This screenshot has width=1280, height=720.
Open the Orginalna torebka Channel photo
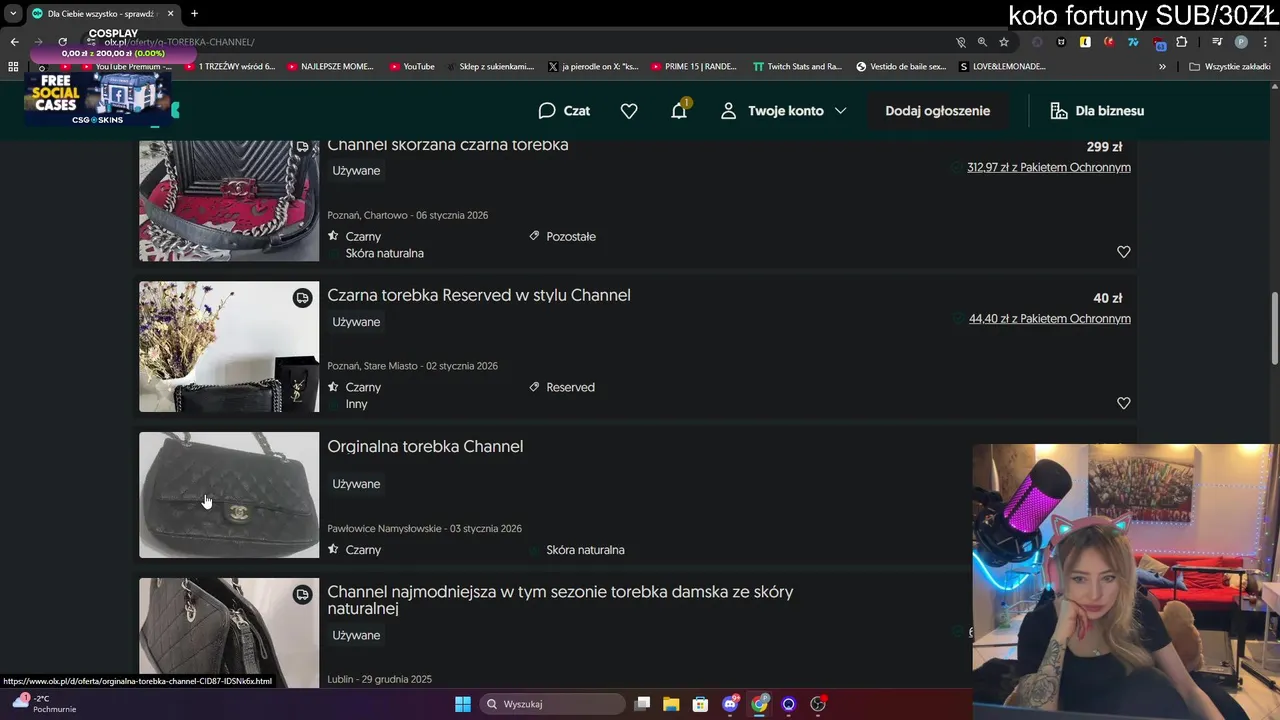tap(229, 495)
